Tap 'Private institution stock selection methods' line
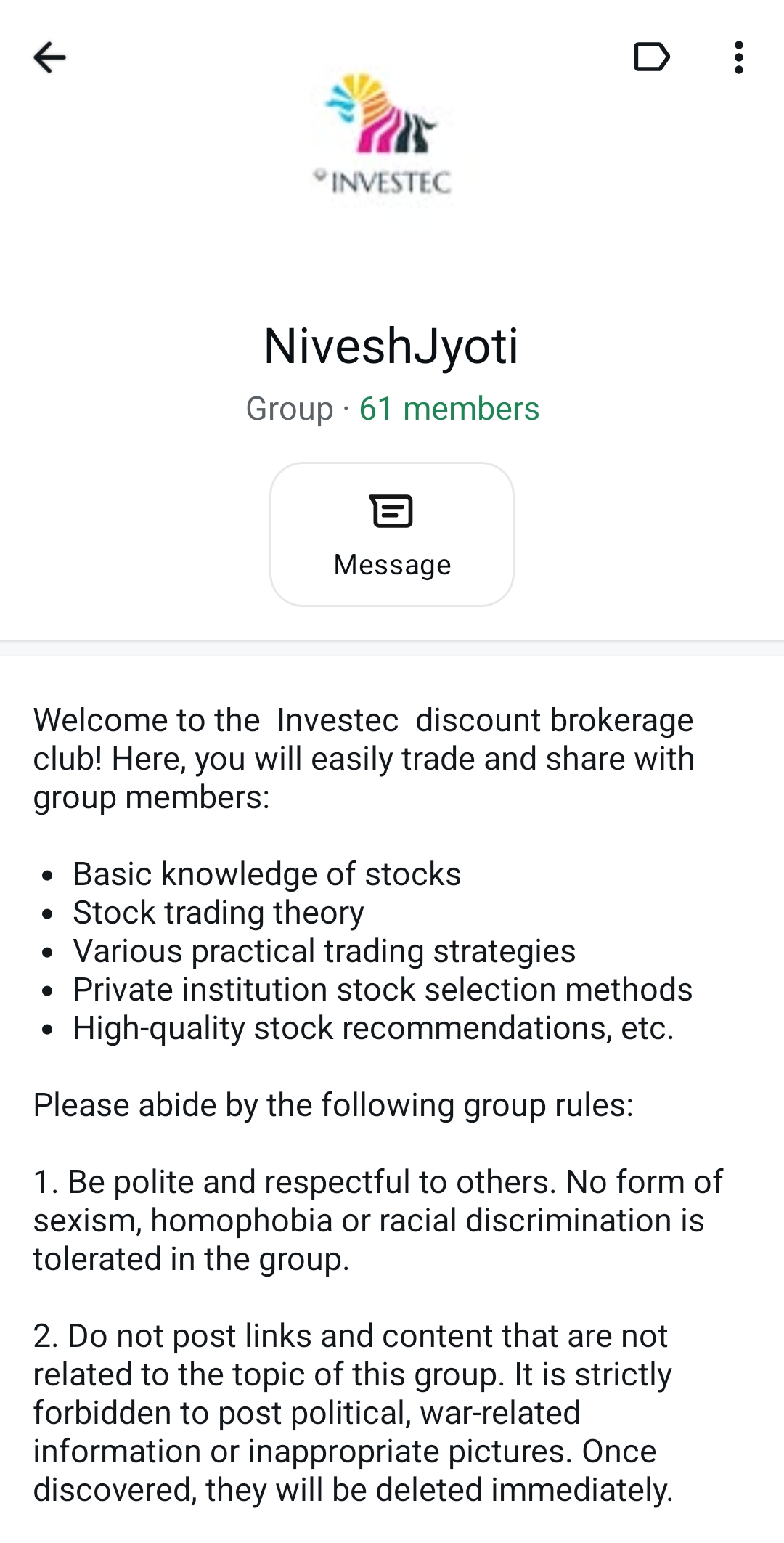The image size is (784, 1543). (383, 989)
